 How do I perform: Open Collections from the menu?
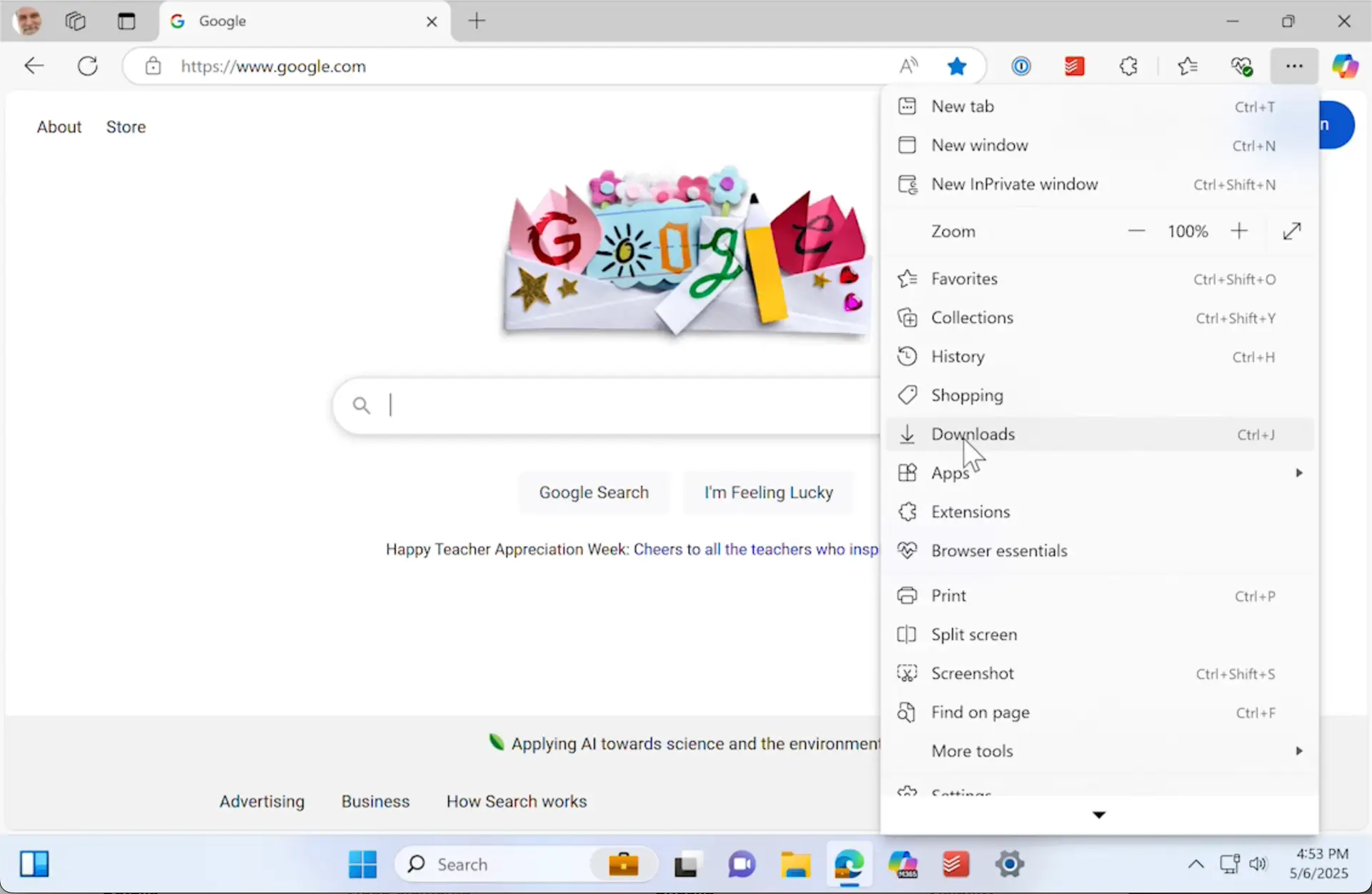[1099, 318]
